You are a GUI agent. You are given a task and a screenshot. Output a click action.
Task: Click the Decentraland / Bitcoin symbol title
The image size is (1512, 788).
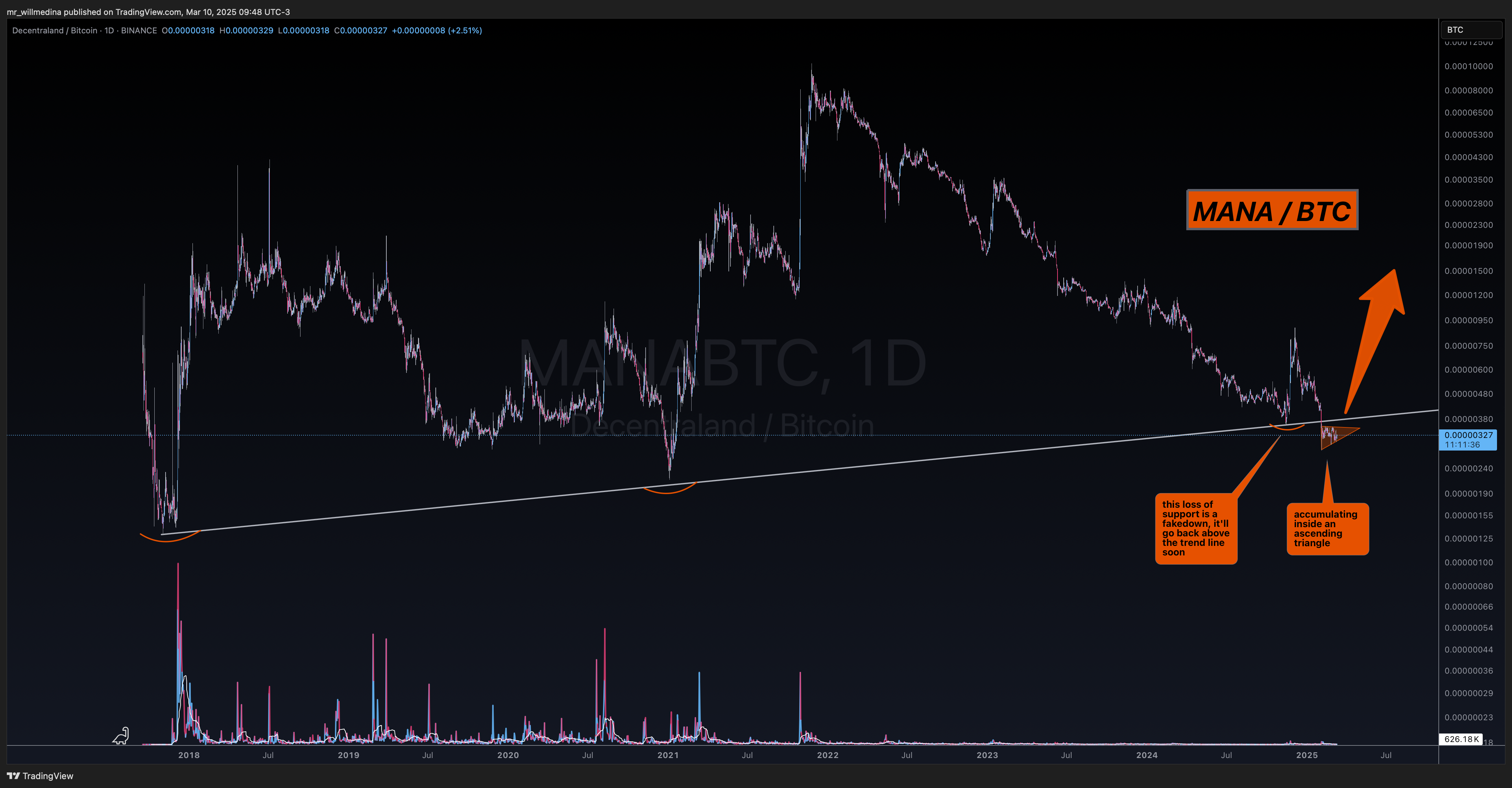click(55, 31)
